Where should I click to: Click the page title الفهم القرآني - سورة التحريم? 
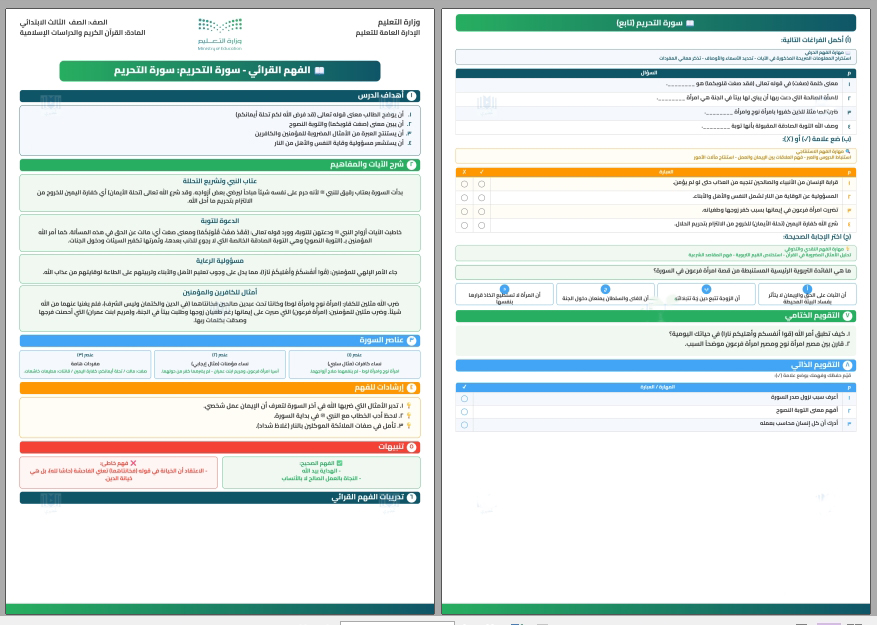click(220, 71)
